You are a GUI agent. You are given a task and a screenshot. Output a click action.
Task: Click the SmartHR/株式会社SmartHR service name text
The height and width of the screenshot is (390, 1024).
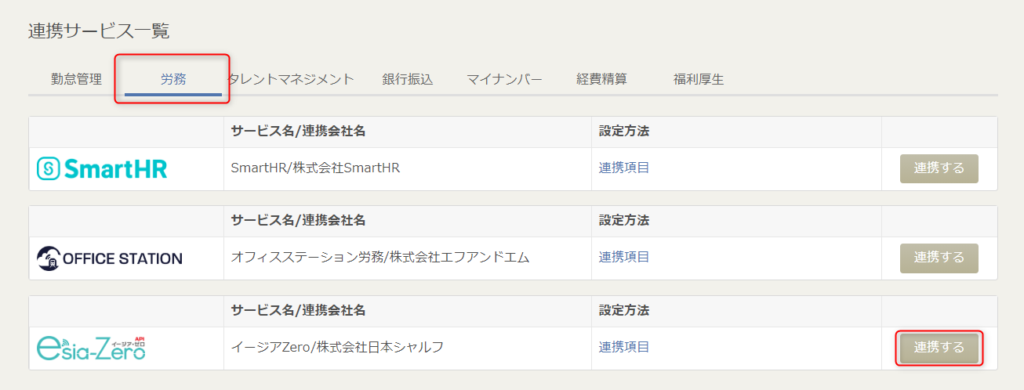pyautogui.click(x=315, y=168)
